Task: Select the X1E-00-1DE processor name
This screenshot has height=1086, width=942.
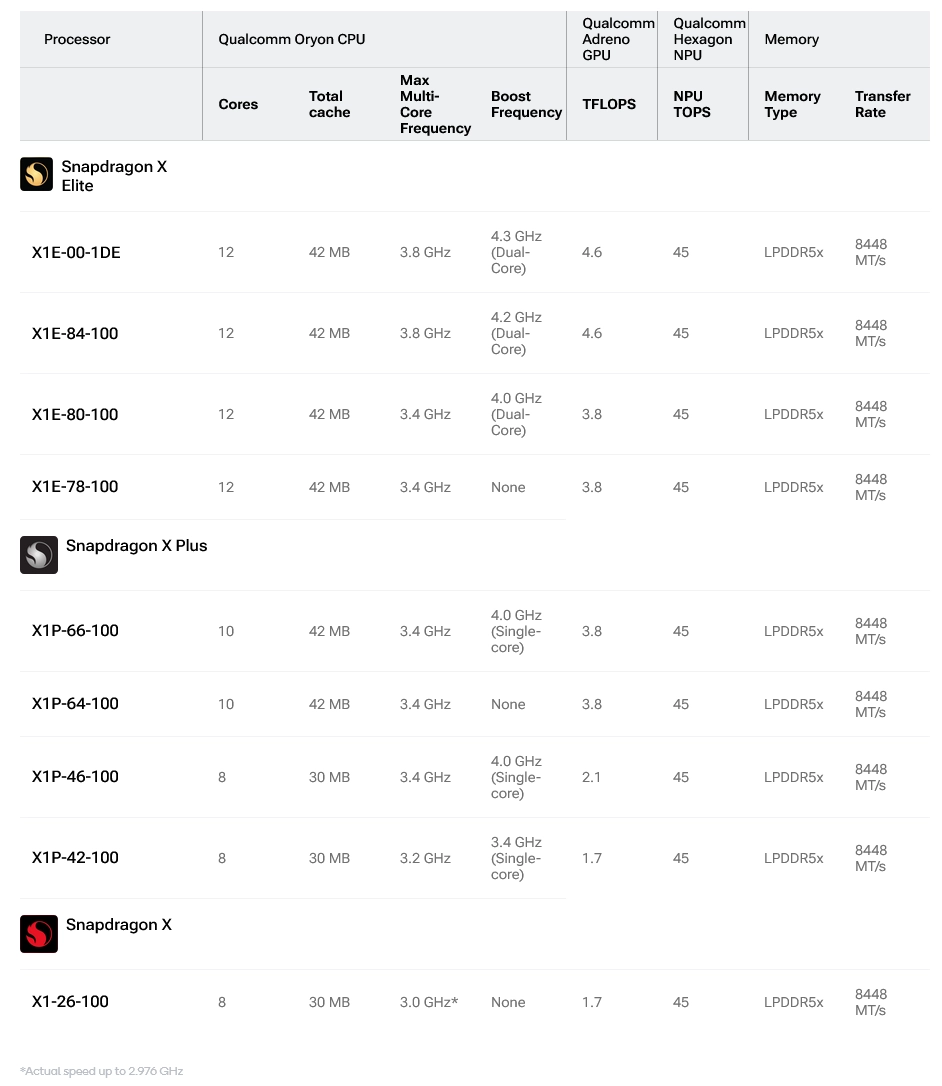Action: [76, 253]
